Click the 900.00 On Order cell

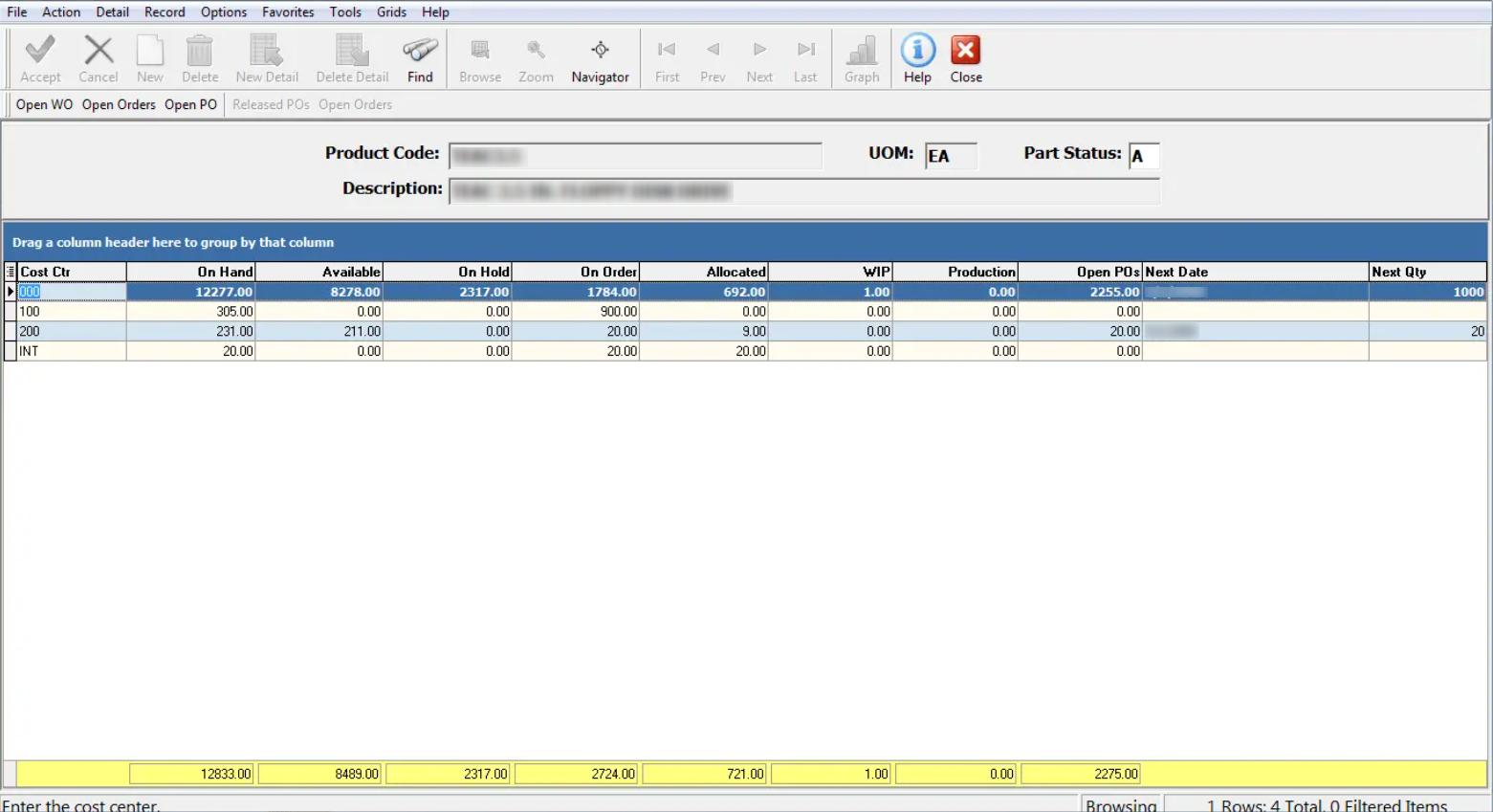click(x=576, y=312)
